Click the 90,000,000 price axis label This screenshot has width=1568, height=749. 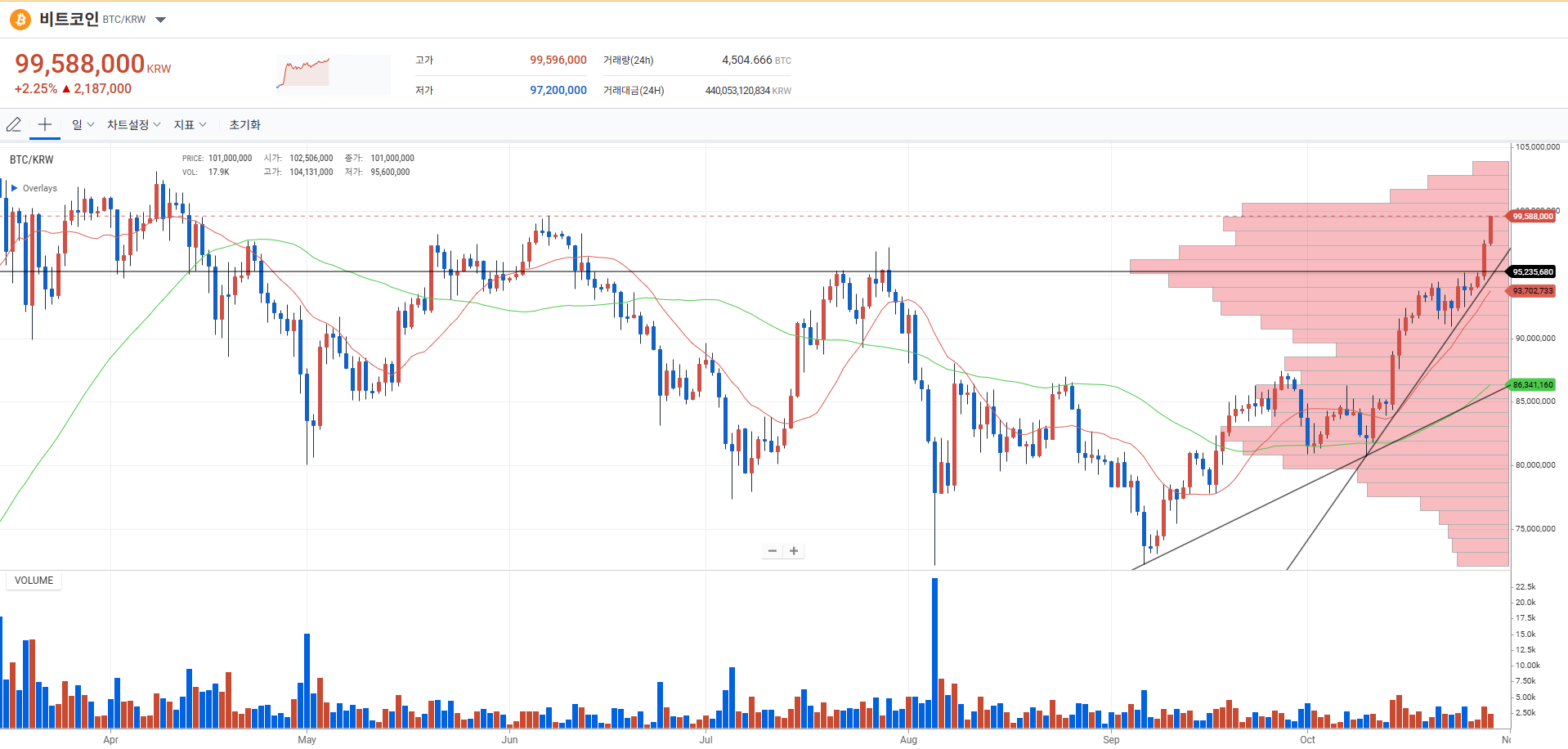point(1535,338)
